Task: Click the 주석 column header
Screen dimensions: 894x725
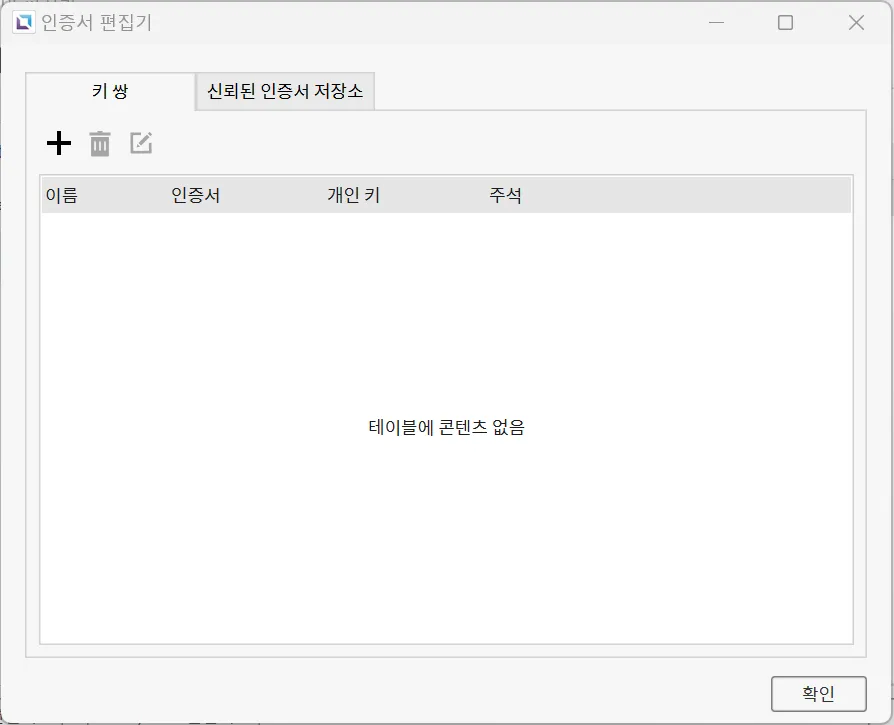Action: [x=505, y=196]
